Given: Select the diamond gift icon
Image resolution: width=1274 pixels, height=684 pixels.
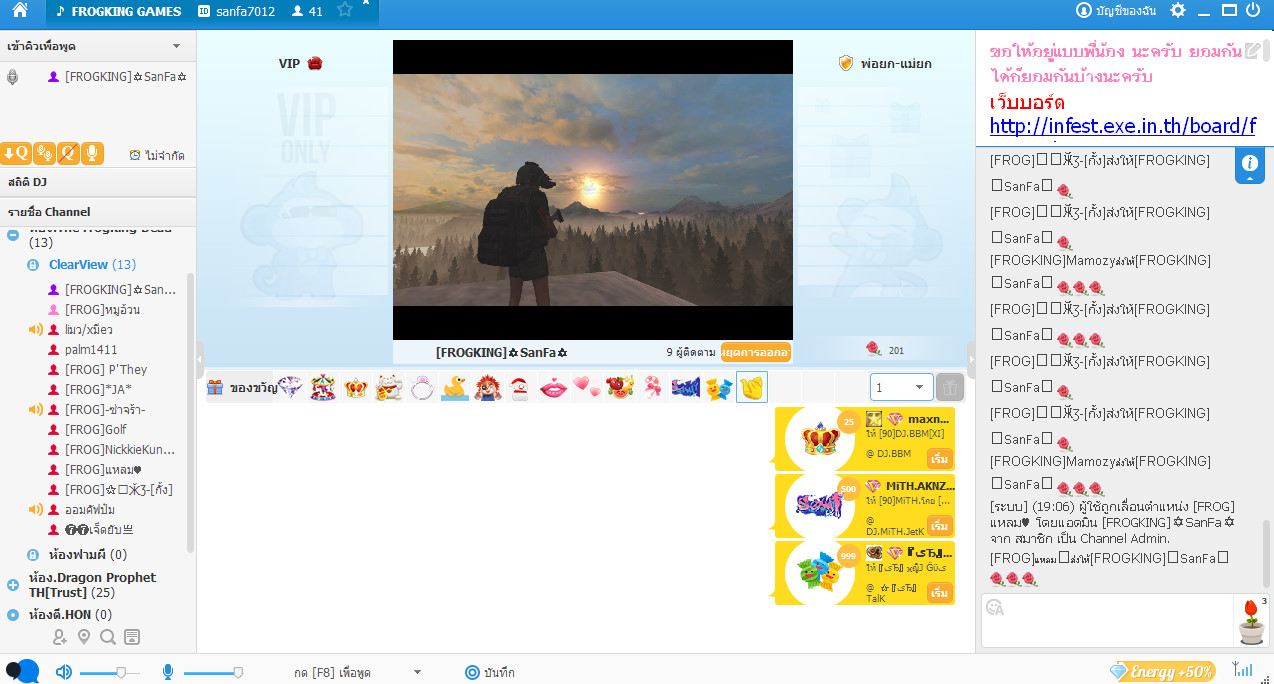Looking at the screenshot, I should tap(291, 387).
